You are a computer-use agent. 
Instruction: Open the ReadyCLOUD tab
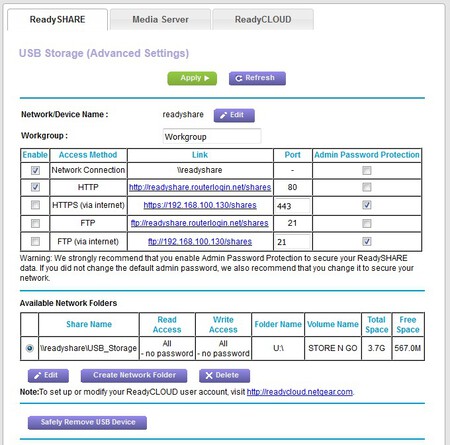pos(263,20)
